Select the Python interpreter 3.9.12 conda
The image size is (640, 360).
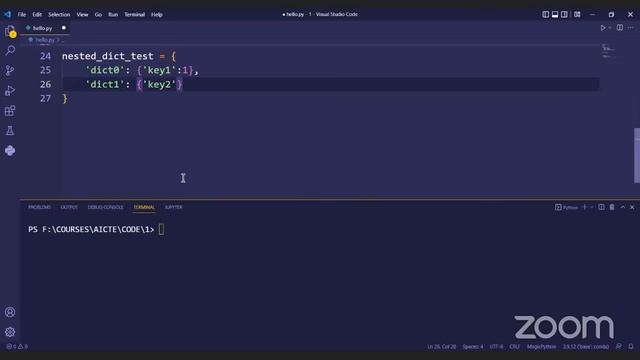click(586, 347)
